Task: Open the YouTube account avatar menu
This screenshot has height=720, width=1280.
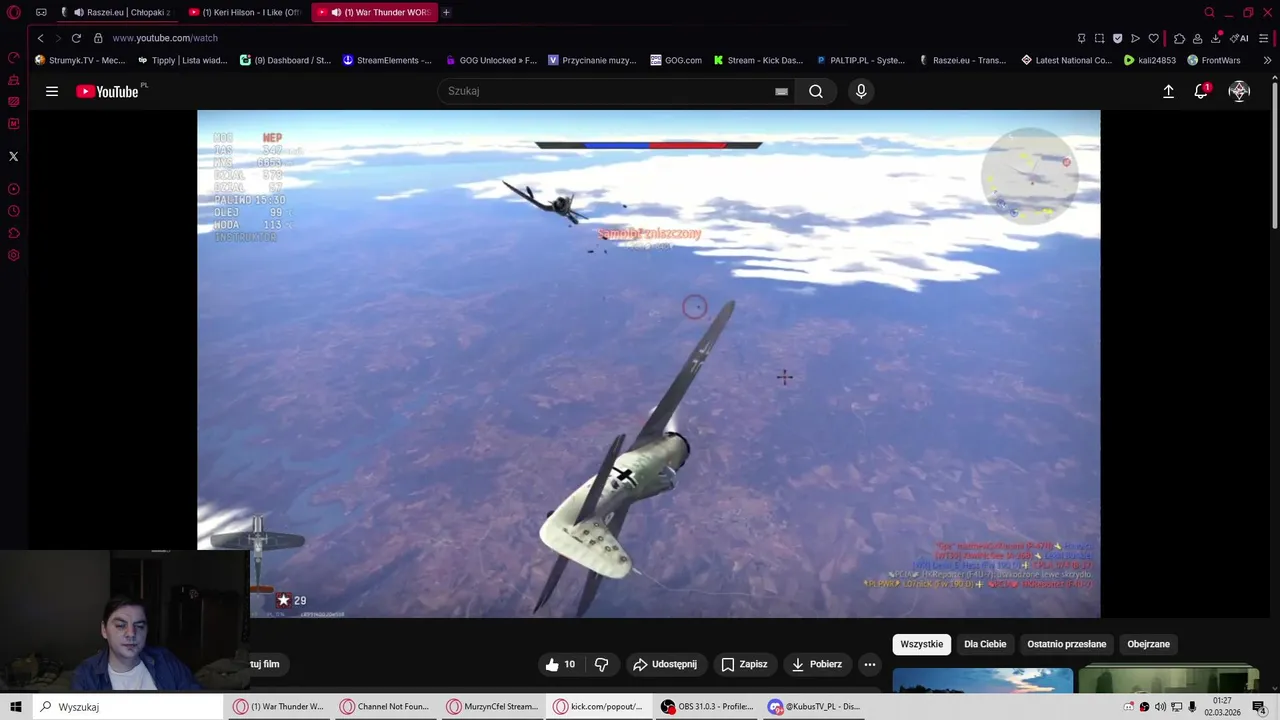Action: tap(1239, 91)
